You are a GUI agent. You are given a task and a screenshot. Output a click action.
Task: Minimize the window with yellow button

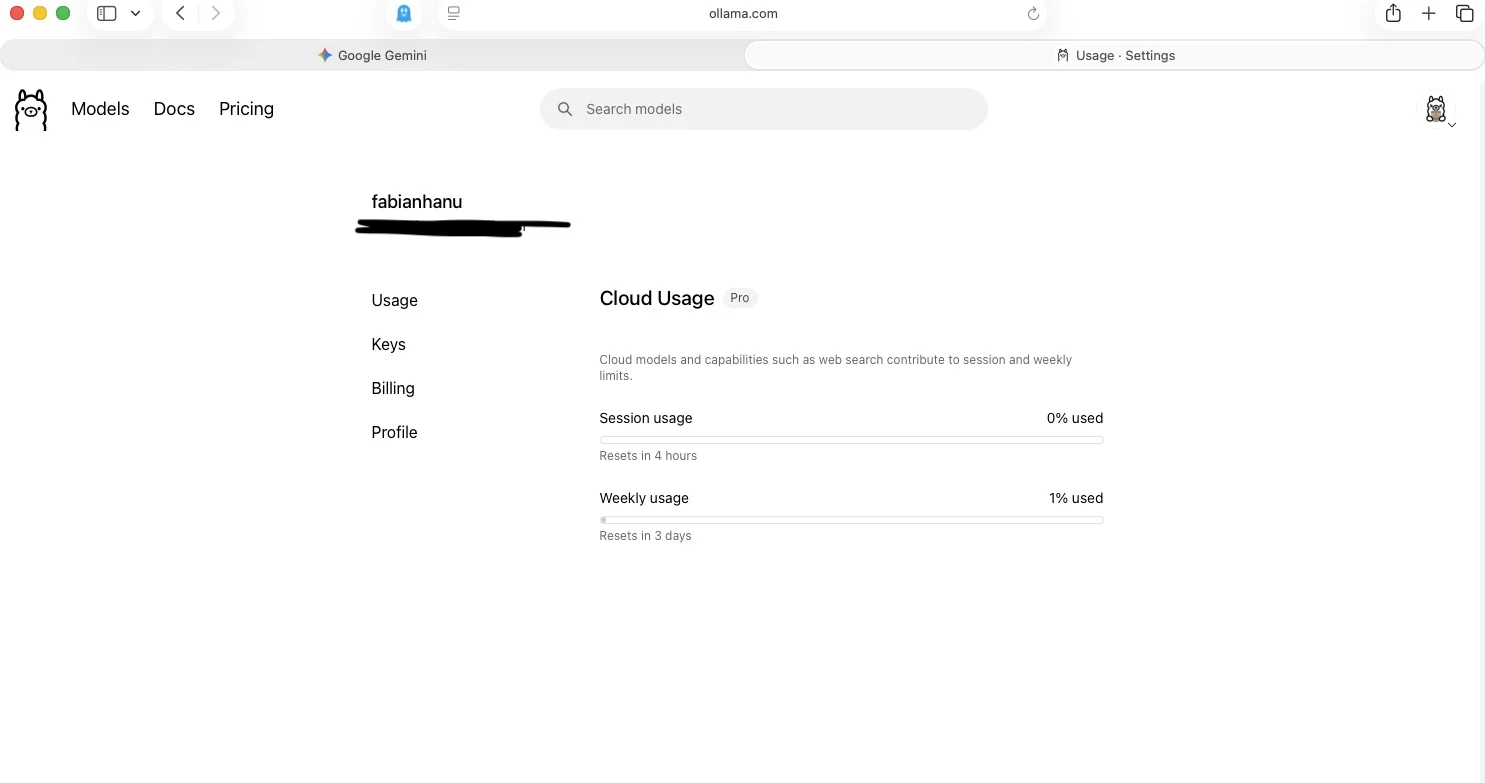coord(40,13)
